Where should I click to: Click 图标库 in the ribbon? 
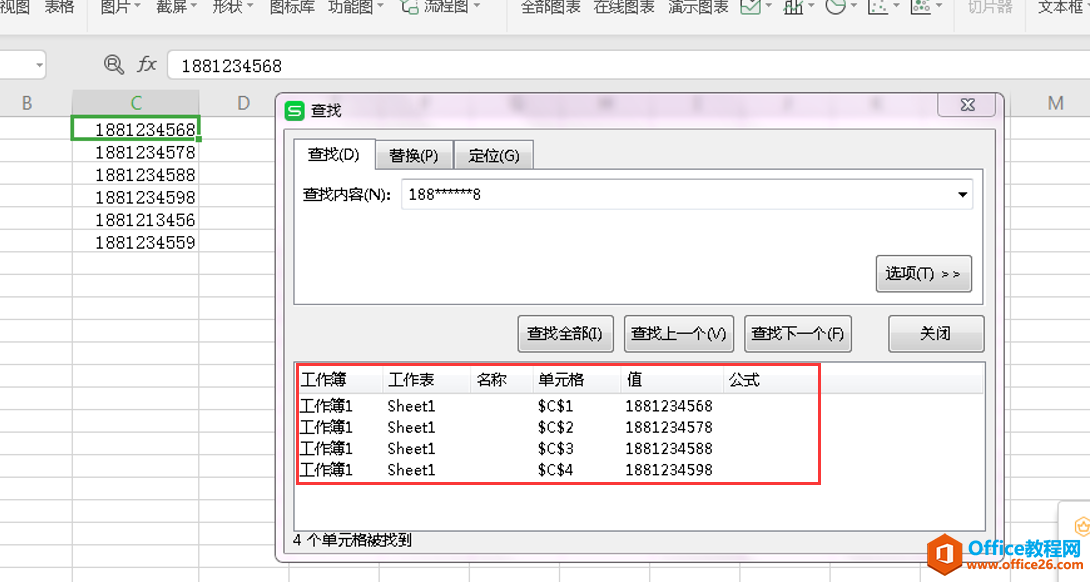(x=292, y=8)
